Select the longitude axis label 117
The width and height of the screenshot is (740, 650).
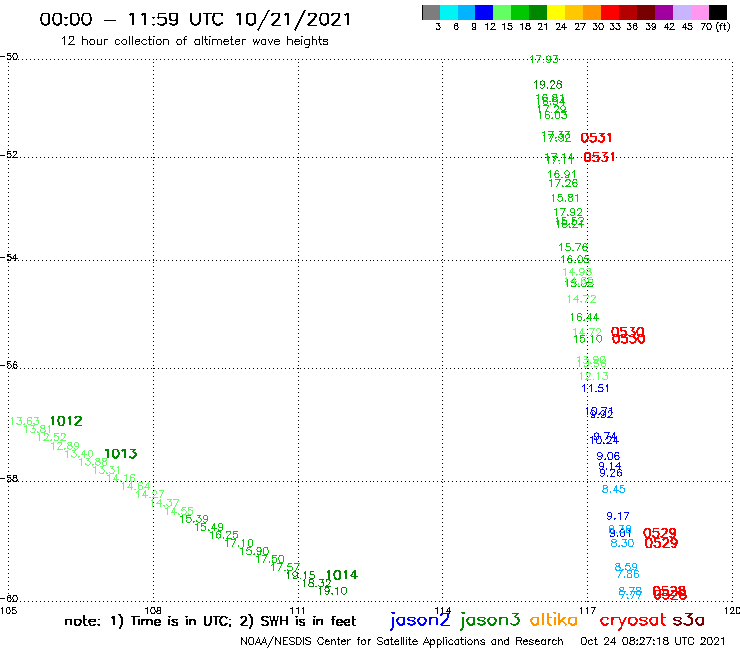pos(588,610)
